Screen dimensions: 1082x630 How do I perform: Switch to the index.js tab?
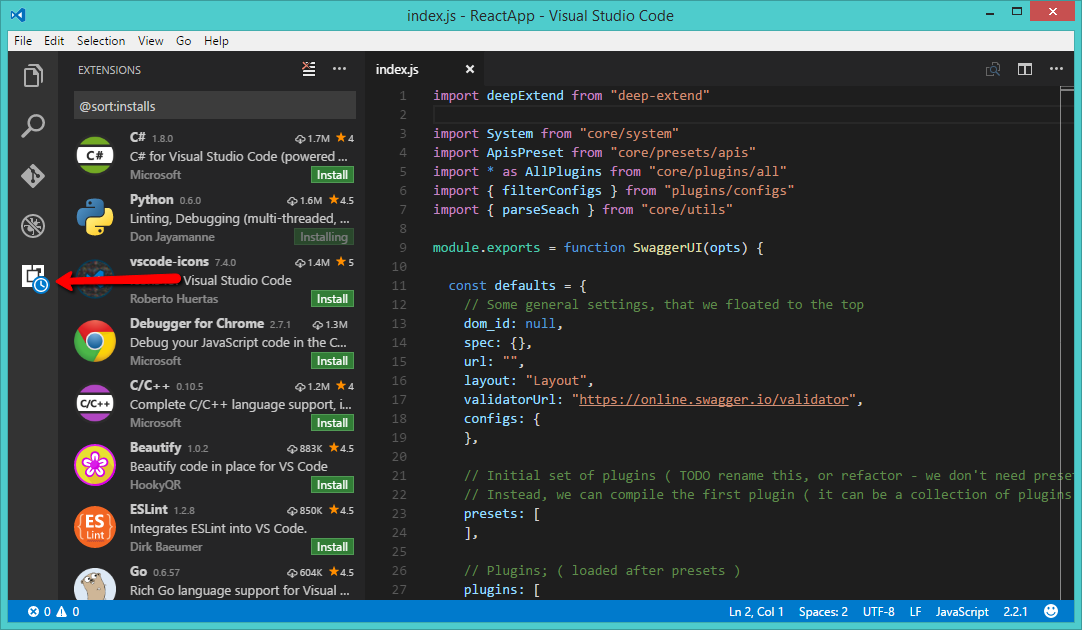click(x=397, y=69)
